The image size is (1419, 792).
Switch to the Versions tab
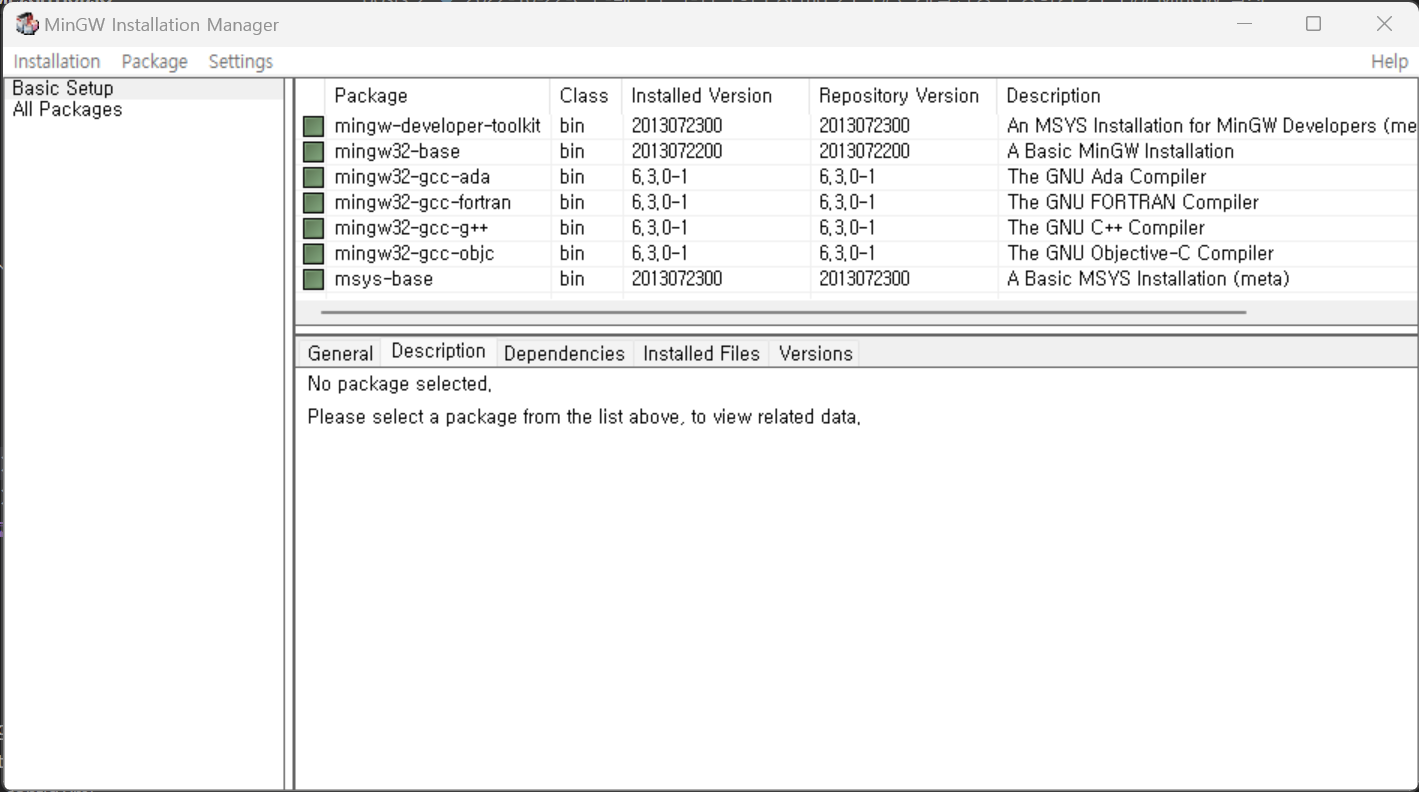tap(815, 352)
